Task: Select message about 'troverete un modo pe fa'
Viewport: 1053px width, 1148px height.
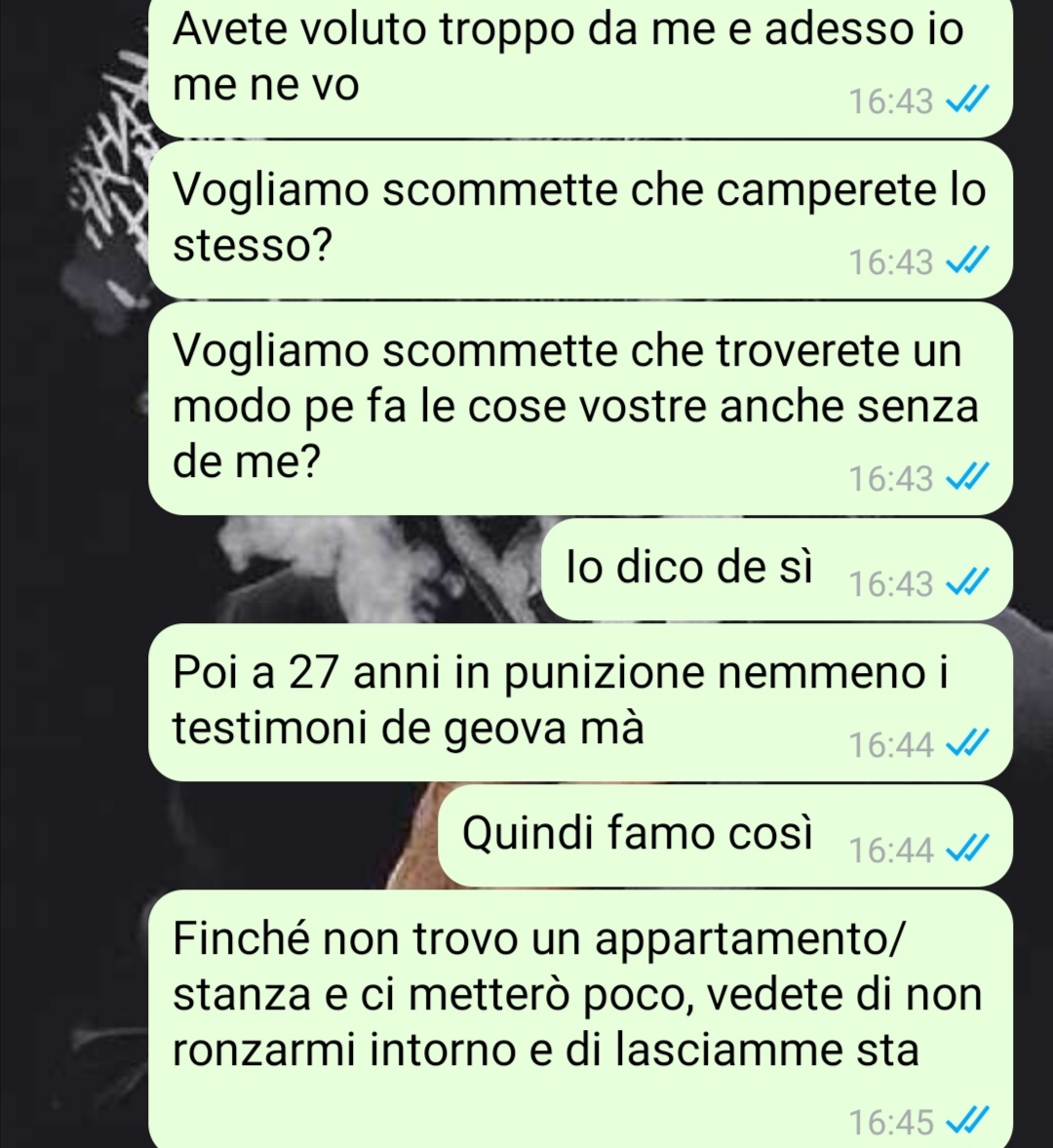Action: click(580, 409)
